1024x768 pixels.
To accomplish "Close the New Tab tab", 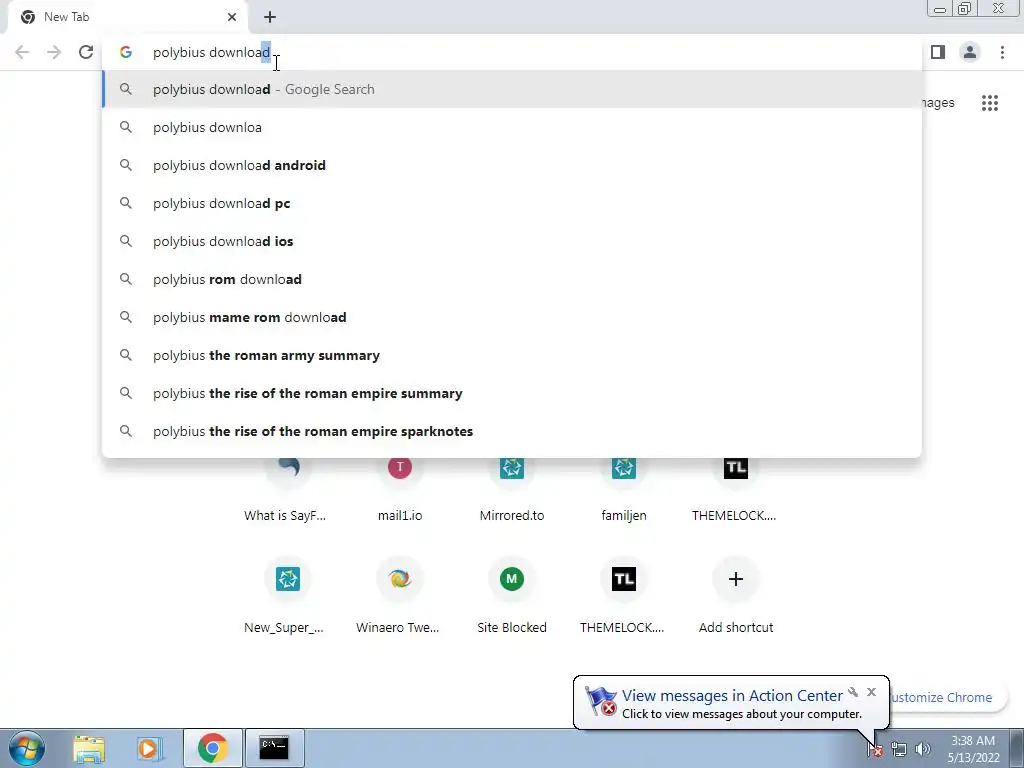I will (x=232, y=17).
